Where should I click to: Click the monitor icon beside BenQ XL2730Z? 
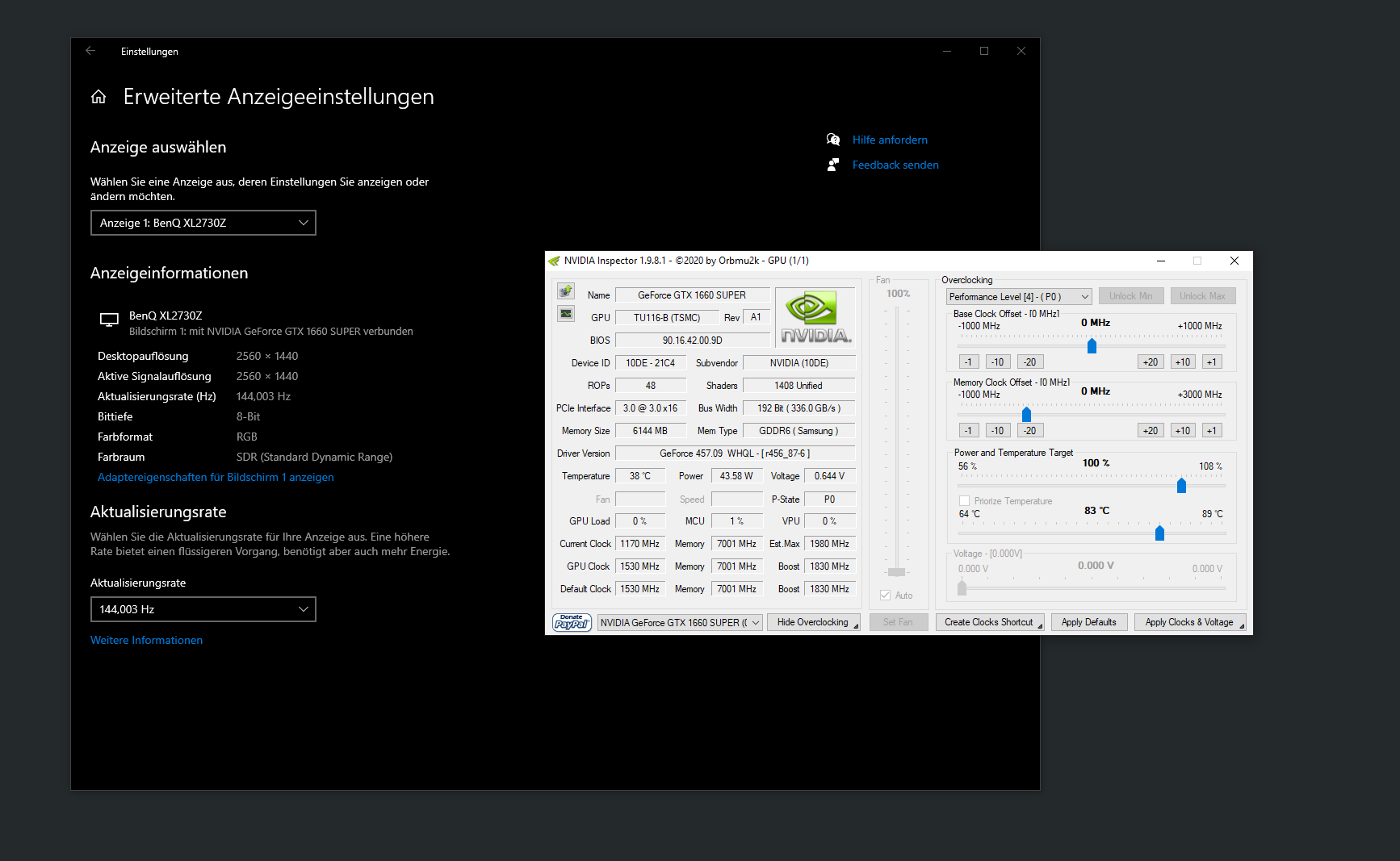pyautogui.click(x=109, y=320)
